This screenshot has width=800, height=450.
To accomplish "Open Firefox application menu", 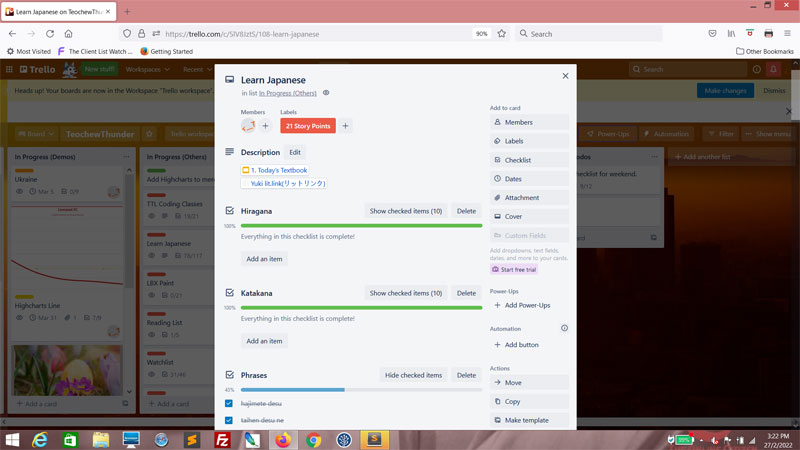I will click(x=787, y=34).
